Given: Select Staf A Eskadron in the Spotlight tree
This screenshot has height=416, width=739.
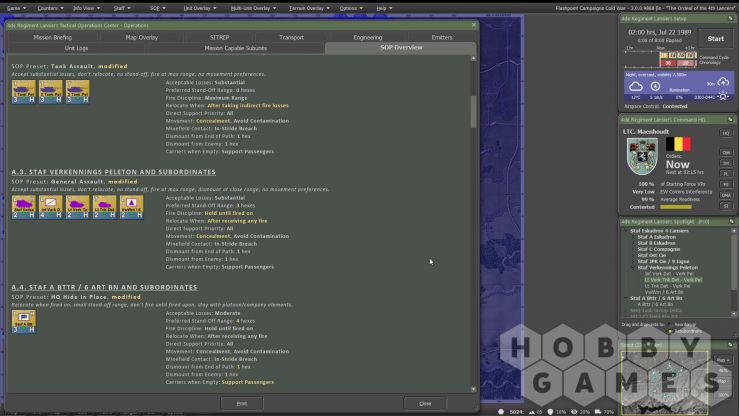Looking at the screenshot, I should click(657, 237).
